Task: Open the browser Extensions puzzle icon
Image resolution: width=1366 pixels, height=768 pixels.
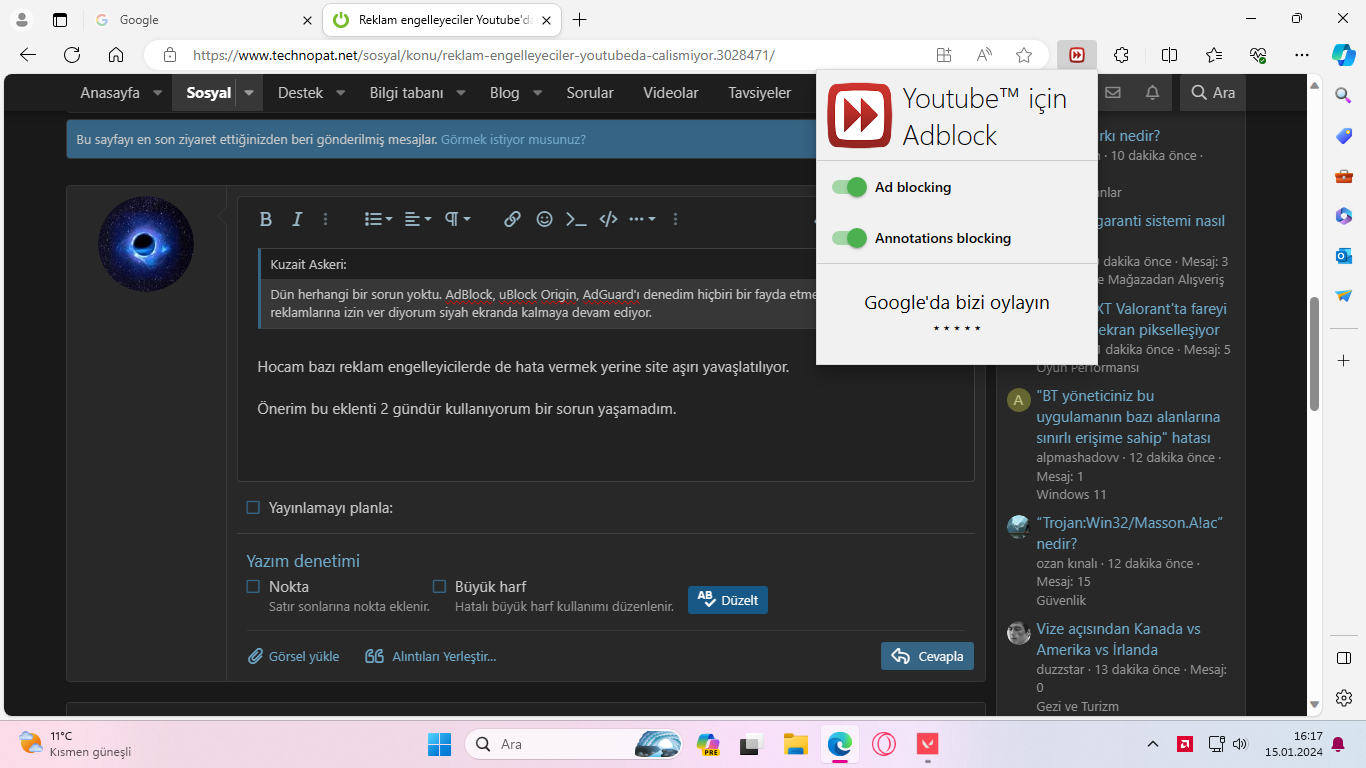Action: (x=1122, y=55)
